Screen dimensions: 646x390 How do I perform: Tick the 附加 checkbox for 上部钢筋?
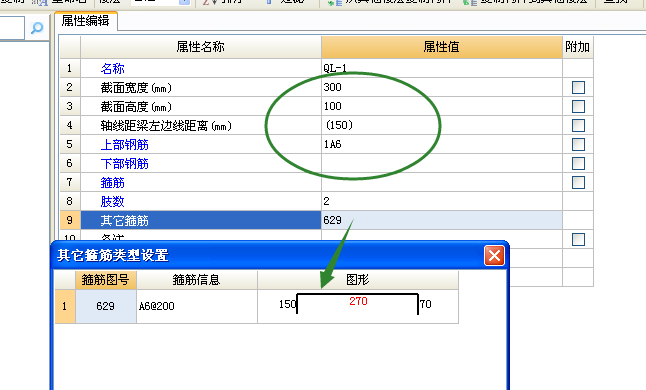[x=578, y=144]
